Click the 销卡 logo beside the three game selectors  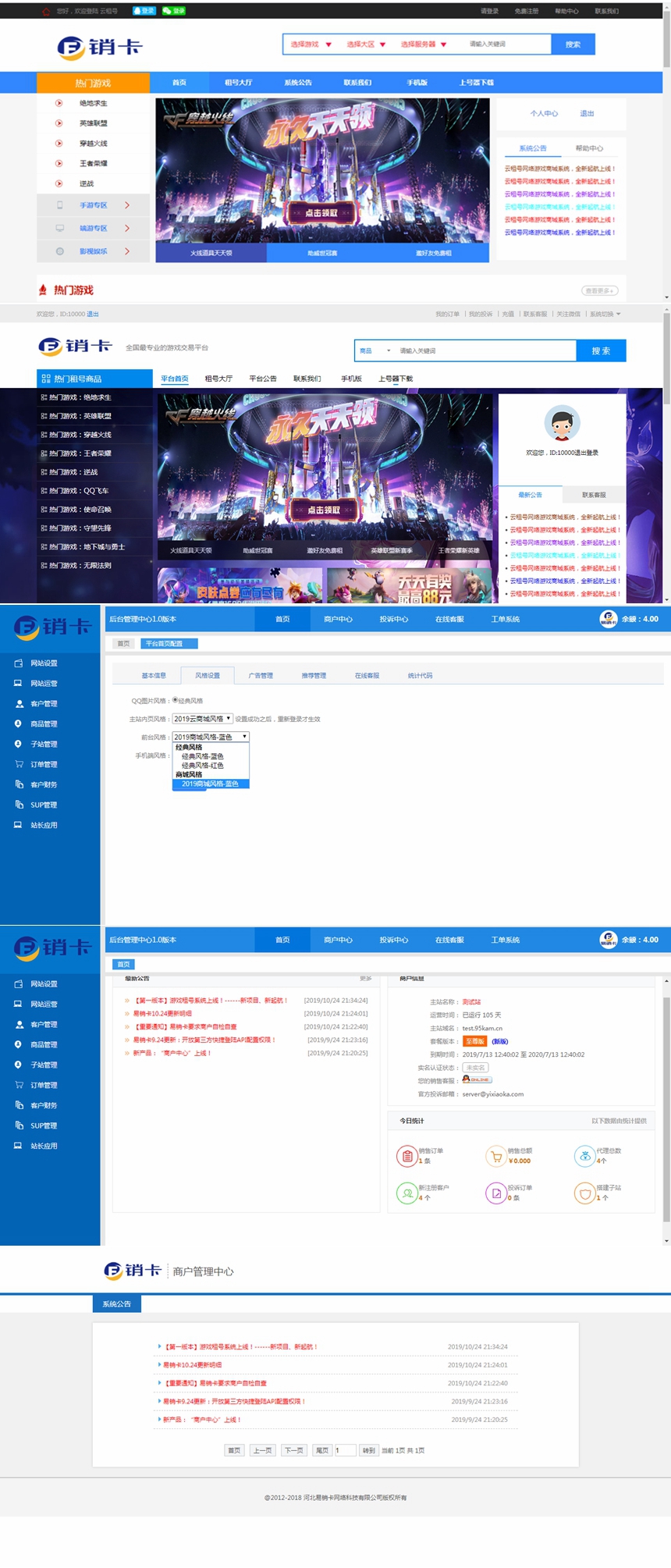[100, 48]
